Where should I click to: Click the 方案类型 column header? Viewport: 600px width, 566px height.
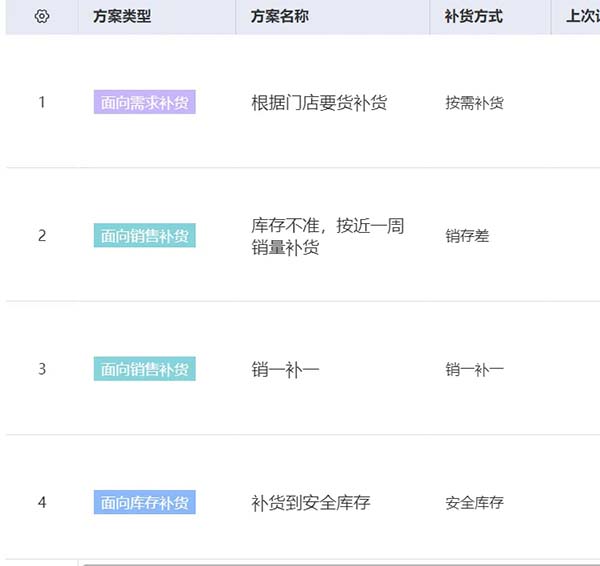(x=122, y=17)
